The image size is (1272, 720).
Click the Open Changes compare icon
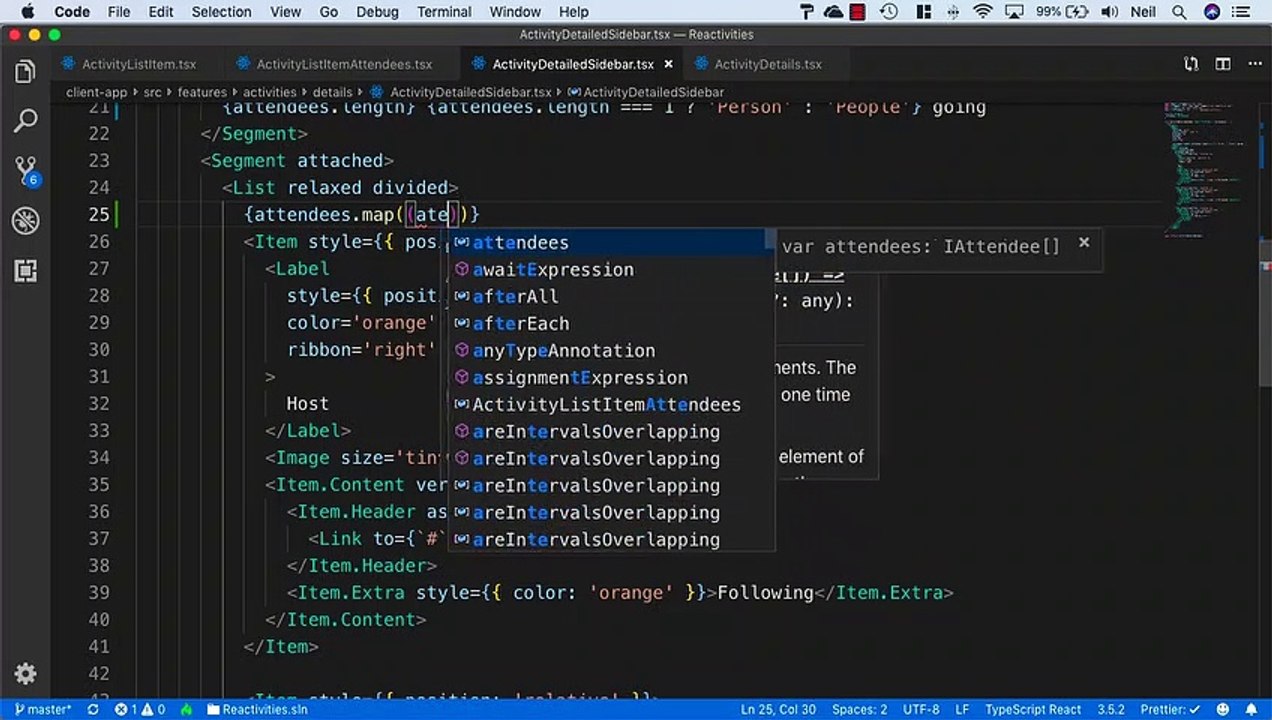(x=1191, y=64)
